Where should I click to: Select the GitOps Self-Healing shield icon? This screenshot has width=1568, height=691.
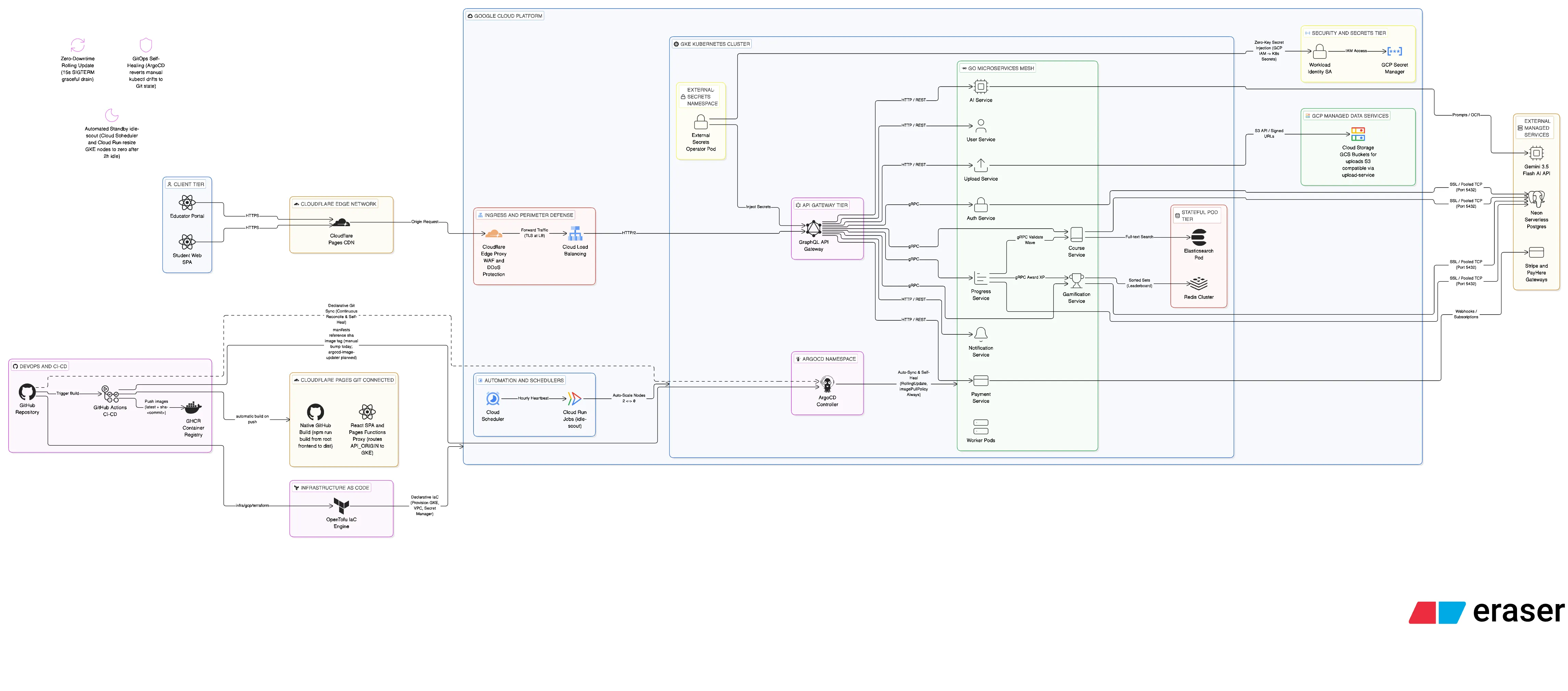coord(146,45)
